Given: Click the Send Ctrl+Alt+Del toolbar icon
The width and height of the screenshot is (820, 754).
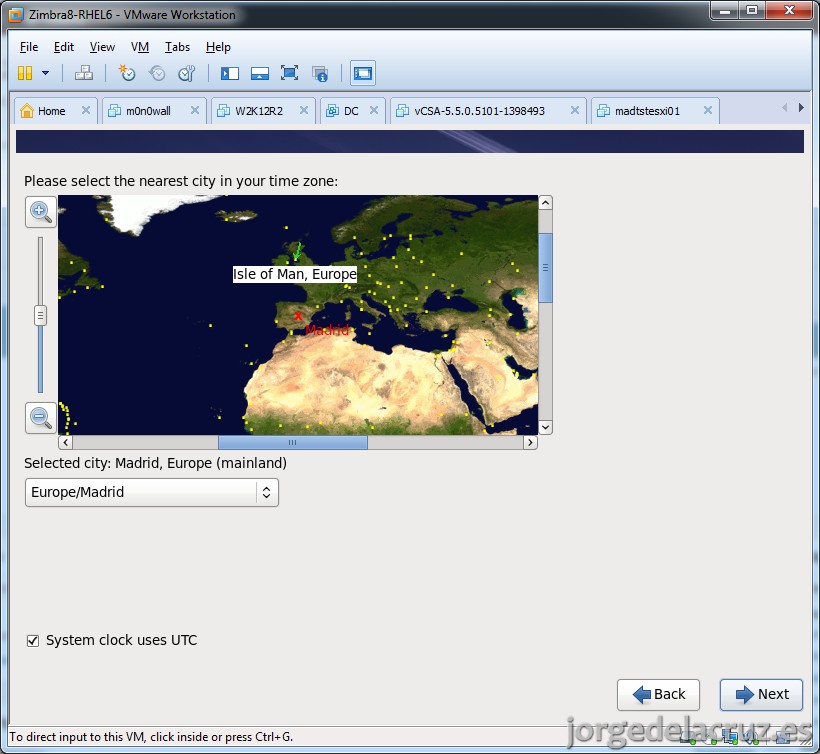Looking at the screenshot, I should 84,73.
